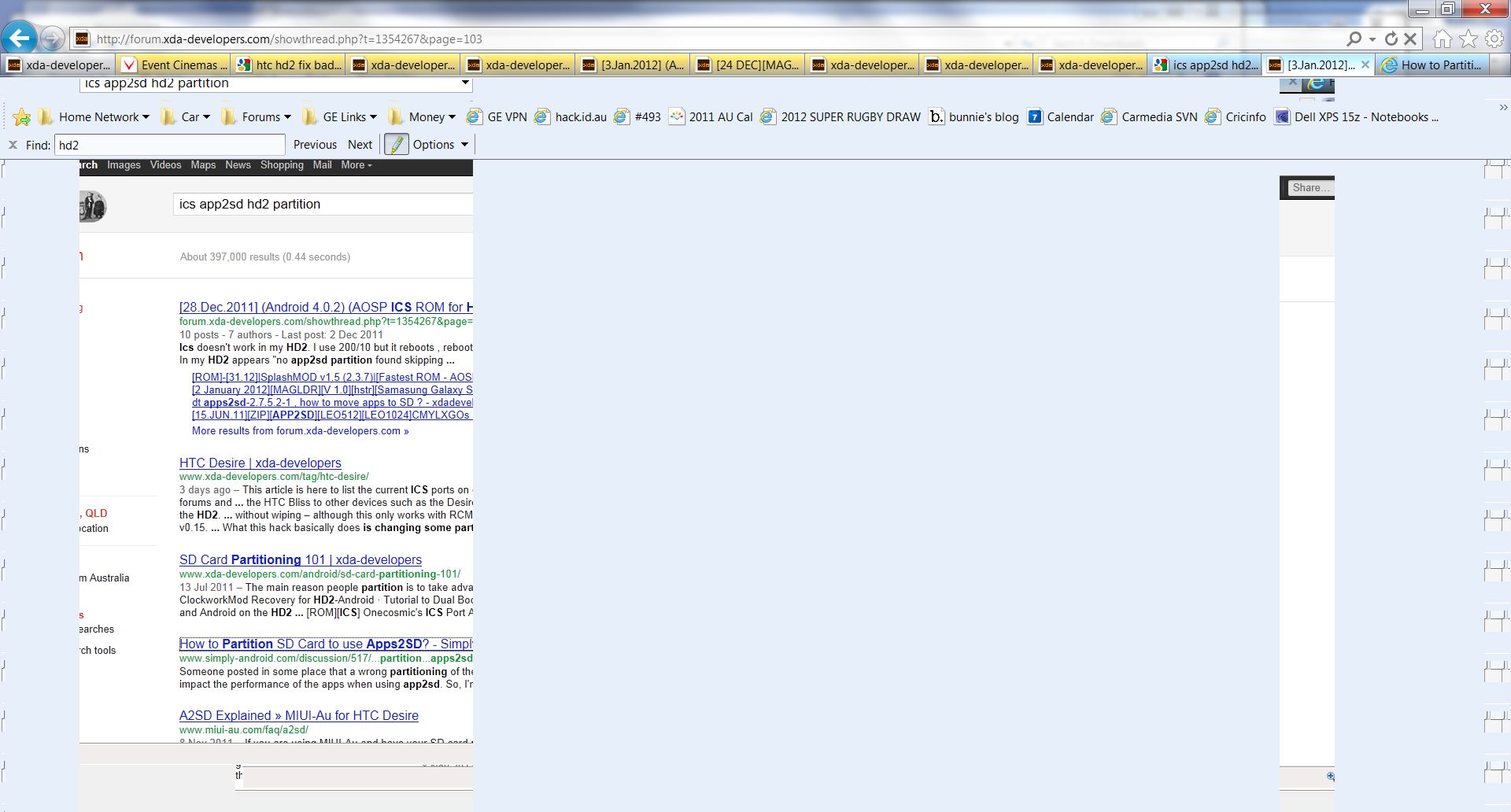Open the GE VPN favorite
This screenshot has height=812, width=1511.
point(497,117)
